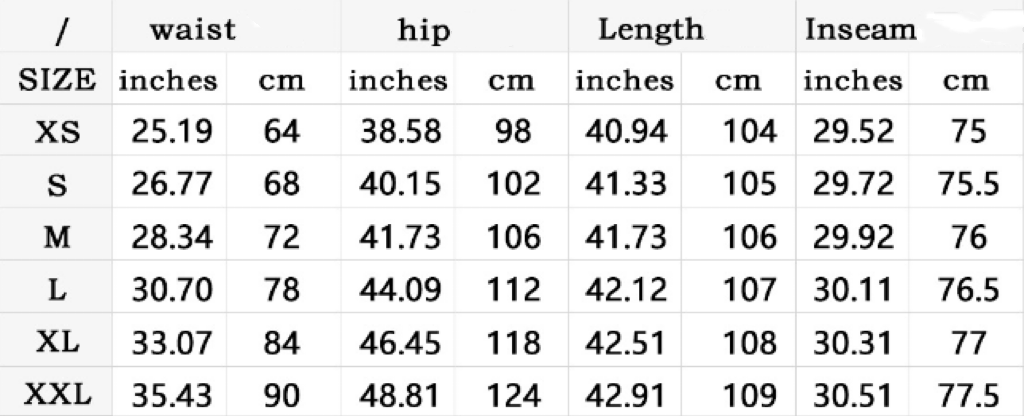Viewport: 1024px width, 416px height.
Task: Select the slash cell in top-left corner
Action: [60, 31]
